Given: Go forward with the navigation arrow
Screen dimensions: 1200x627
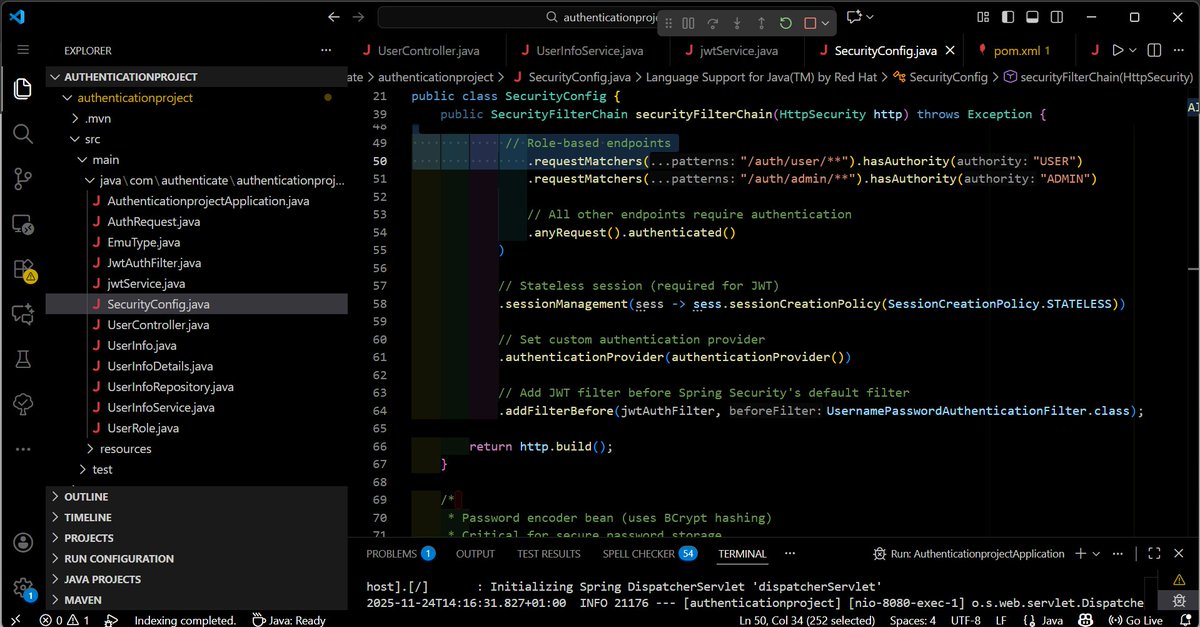Looking at the screenshot, I should (x=358, y=17).
